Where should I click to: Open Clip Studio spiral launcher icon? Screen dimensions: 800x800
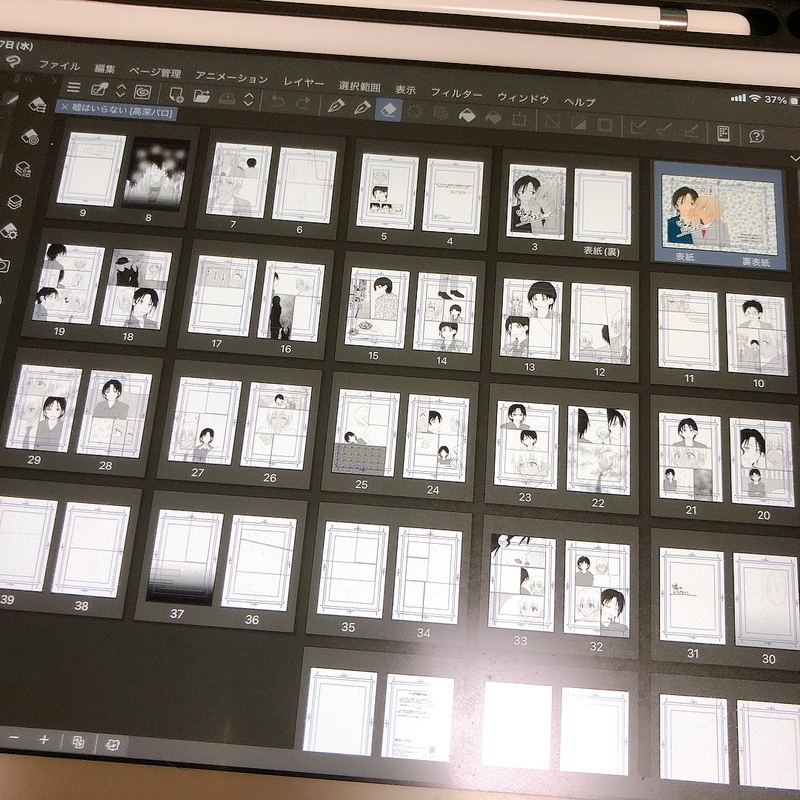click(x=143, y=92)
